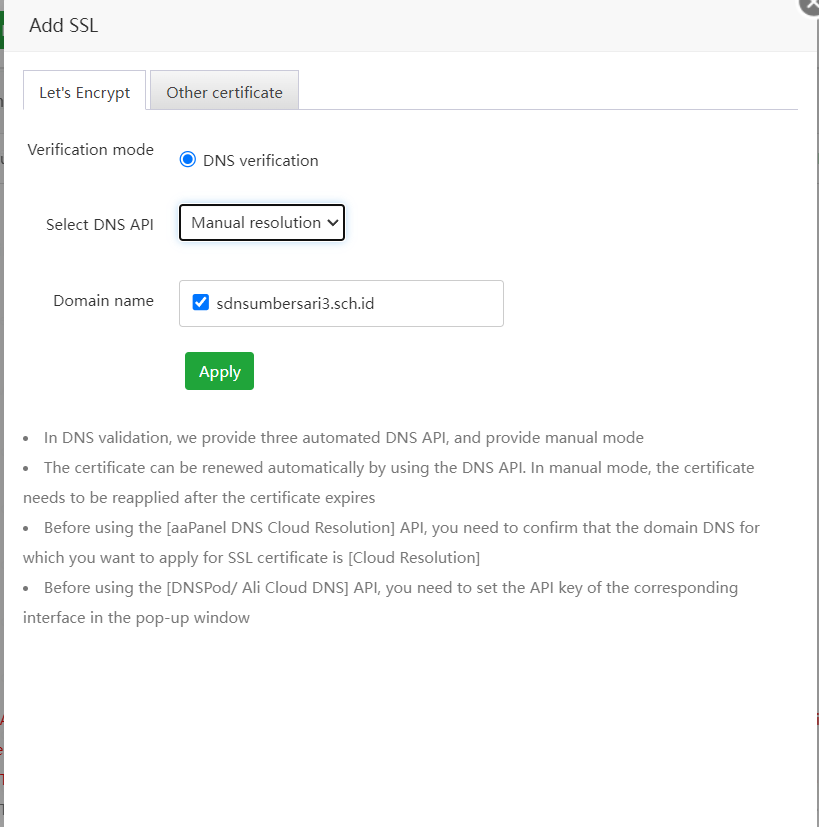Switch to the Let's Encrypt tab

pos(84,91)
